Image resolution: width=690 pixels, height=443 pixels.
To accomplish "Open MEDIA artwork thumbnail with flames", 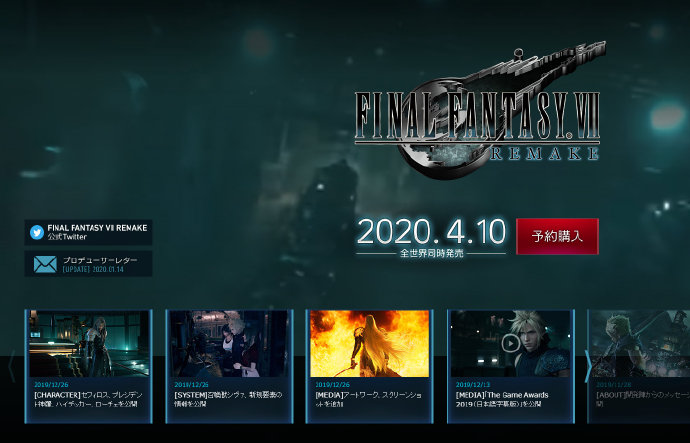I will click(x=370, y=344).
